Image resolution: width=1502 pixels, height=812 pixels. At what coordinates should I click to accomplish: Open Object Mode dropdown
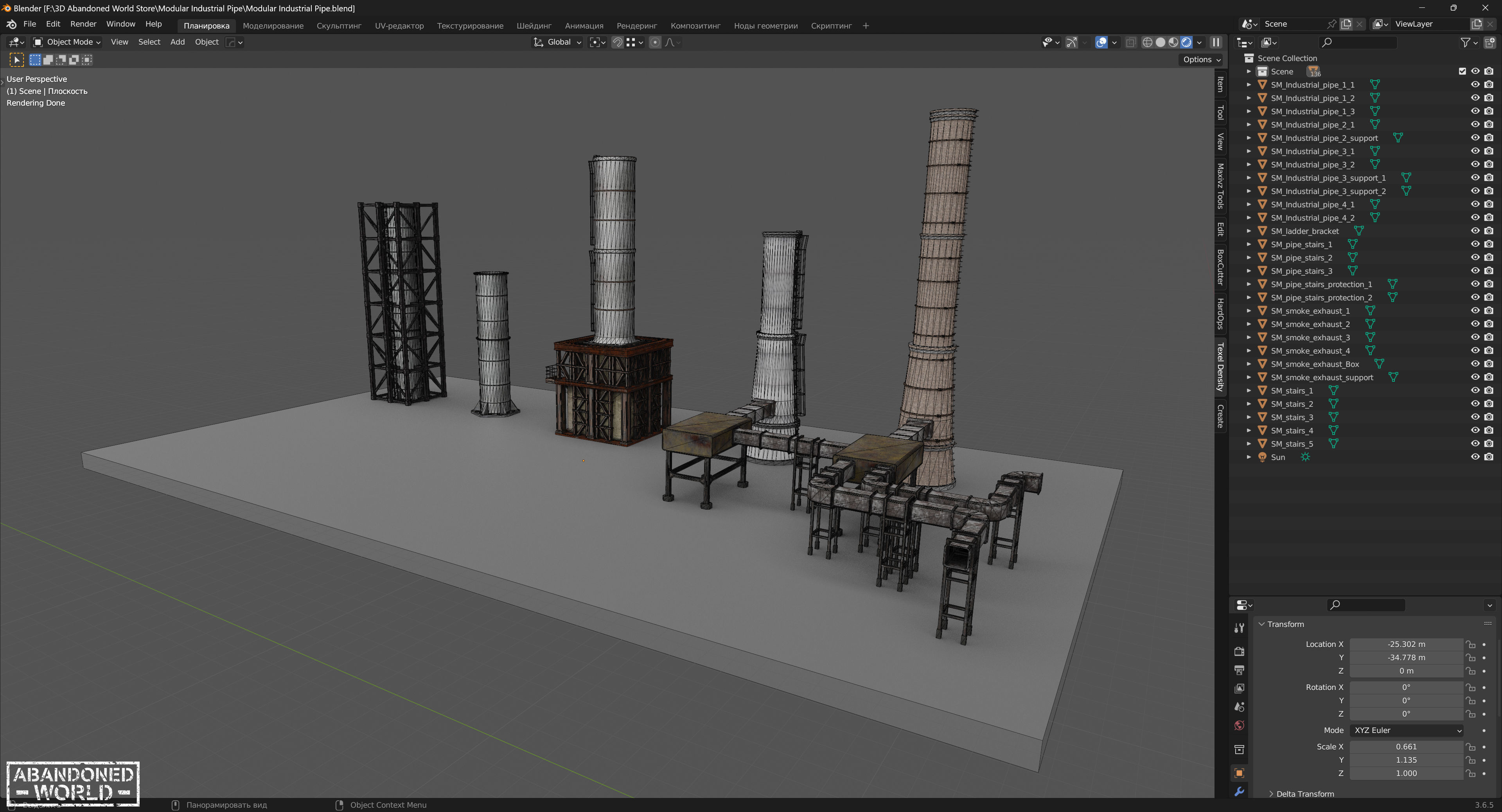click(67, 42)
